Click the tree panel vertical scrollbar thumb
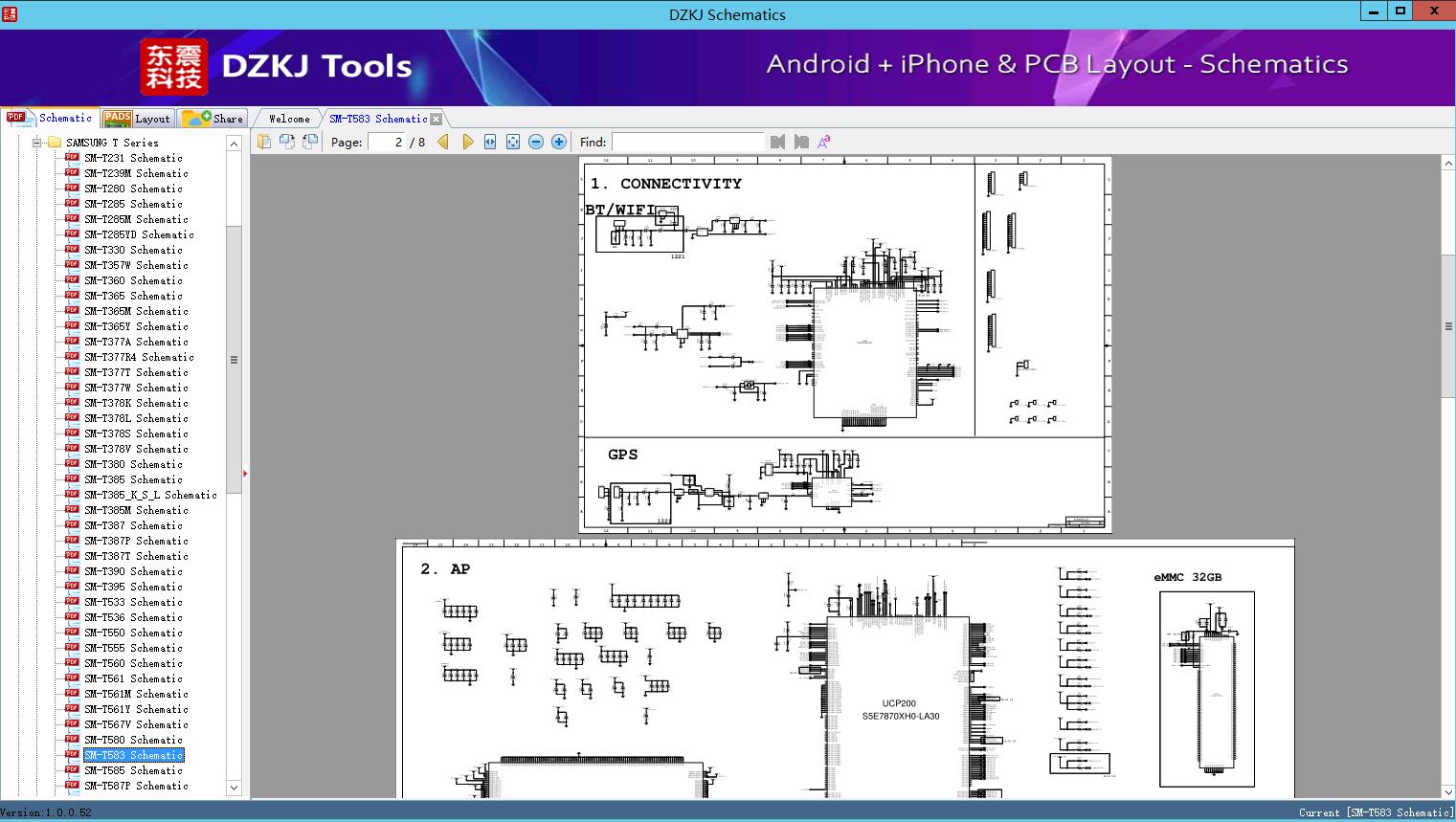The width and height of the screenshot is (1456, 822). tap(234, 360)
